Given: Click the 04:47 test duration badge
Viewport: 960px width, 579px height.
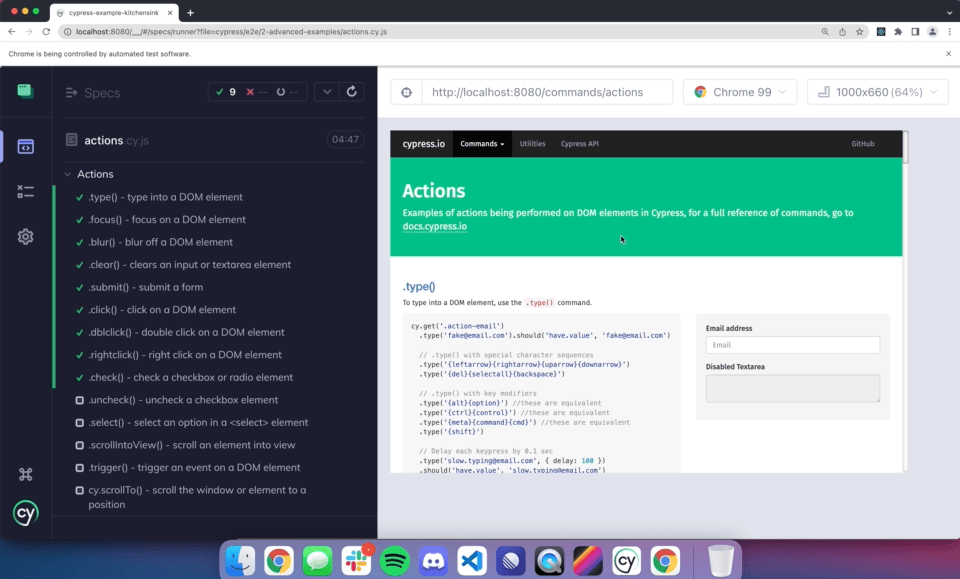Looking at the screenshot, I should (347, 140).
